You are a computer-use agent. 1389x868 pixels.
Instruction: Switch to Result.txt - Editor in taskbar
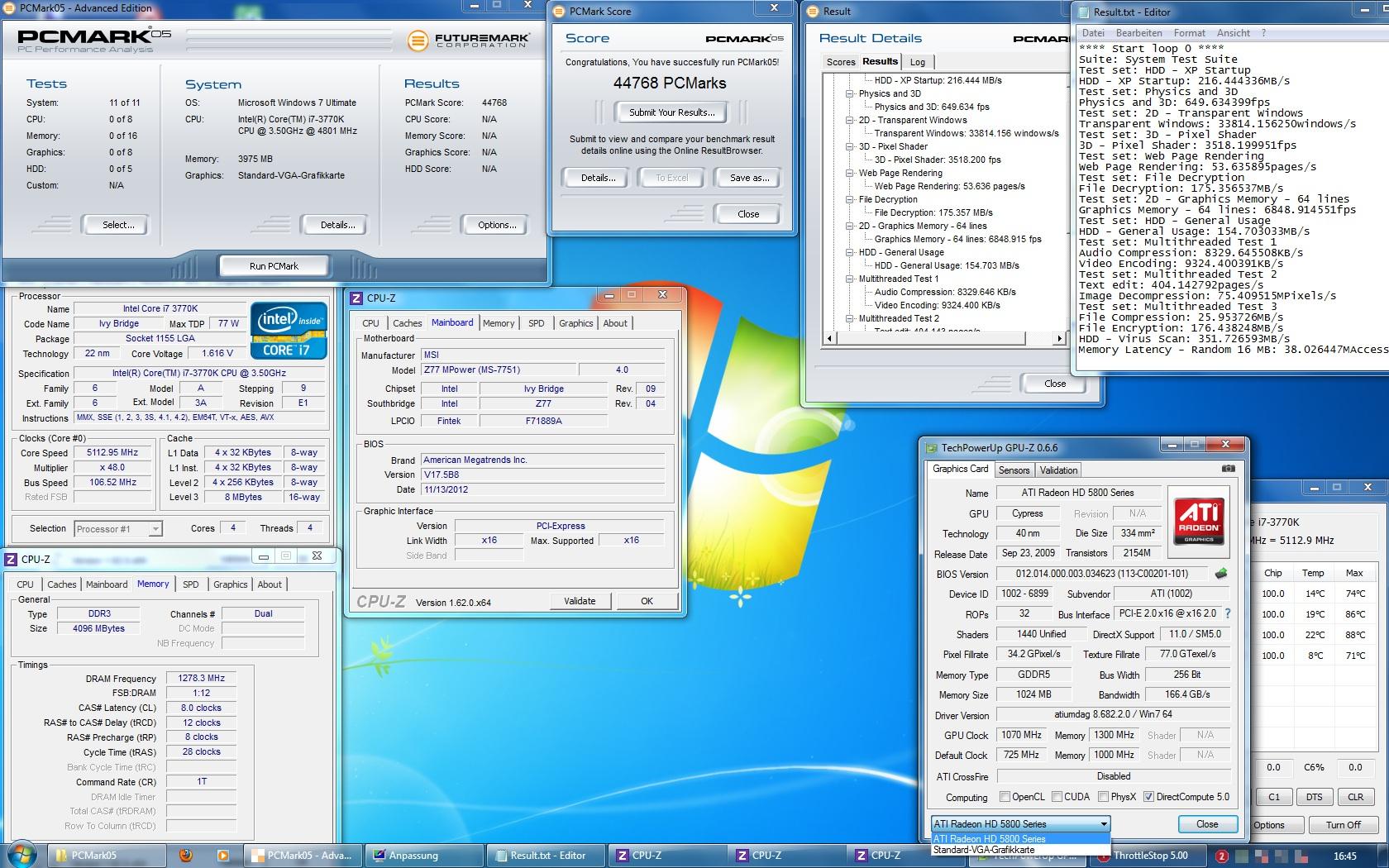click(x=547, y=856)
